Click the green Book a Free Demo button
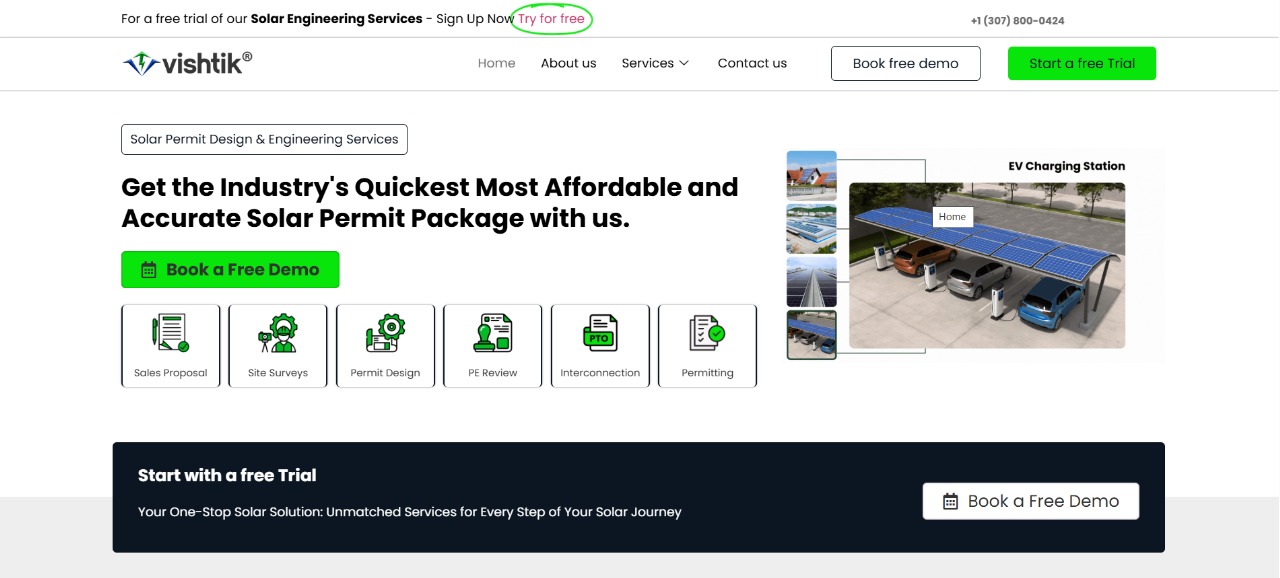The image size is (1280, 578). (230, 270)
